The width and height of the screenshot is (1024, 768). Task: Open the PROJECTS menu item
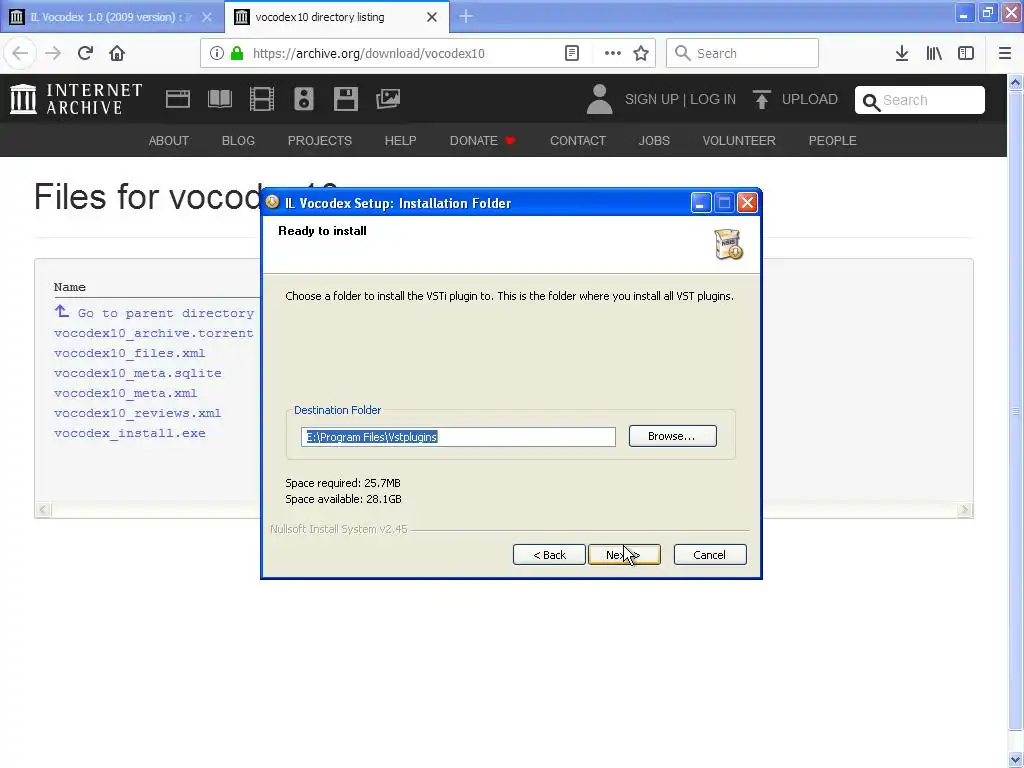(320, 140)
